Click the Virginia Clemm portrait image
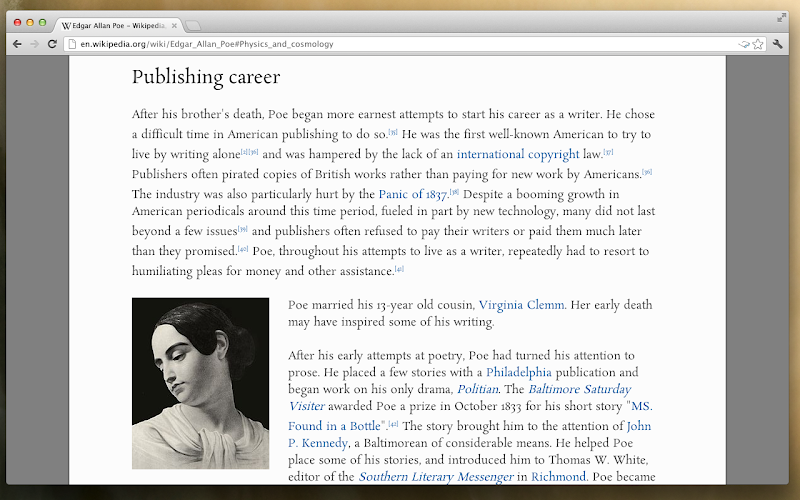The width and height of the screenshot is (800, 500). 201,383
